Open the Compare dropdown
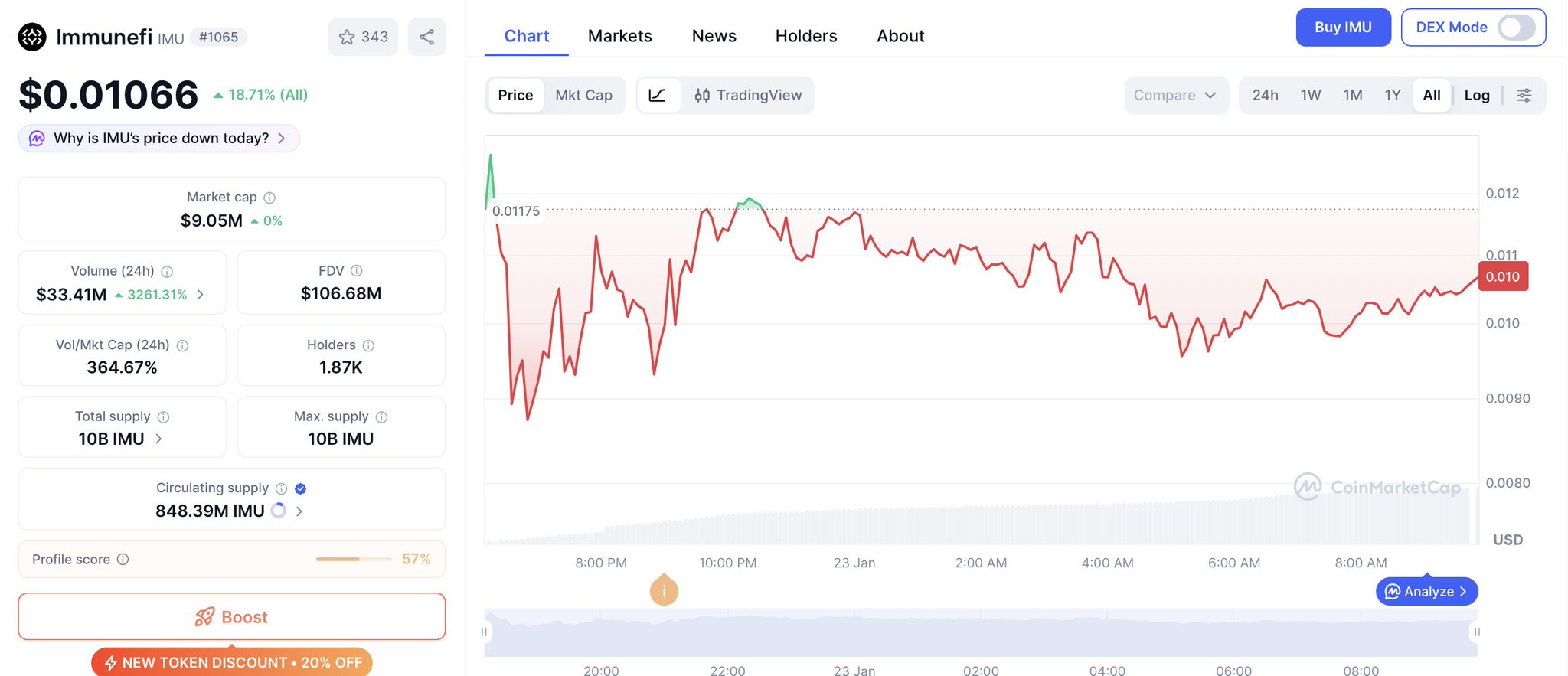 pos(1175,96)
